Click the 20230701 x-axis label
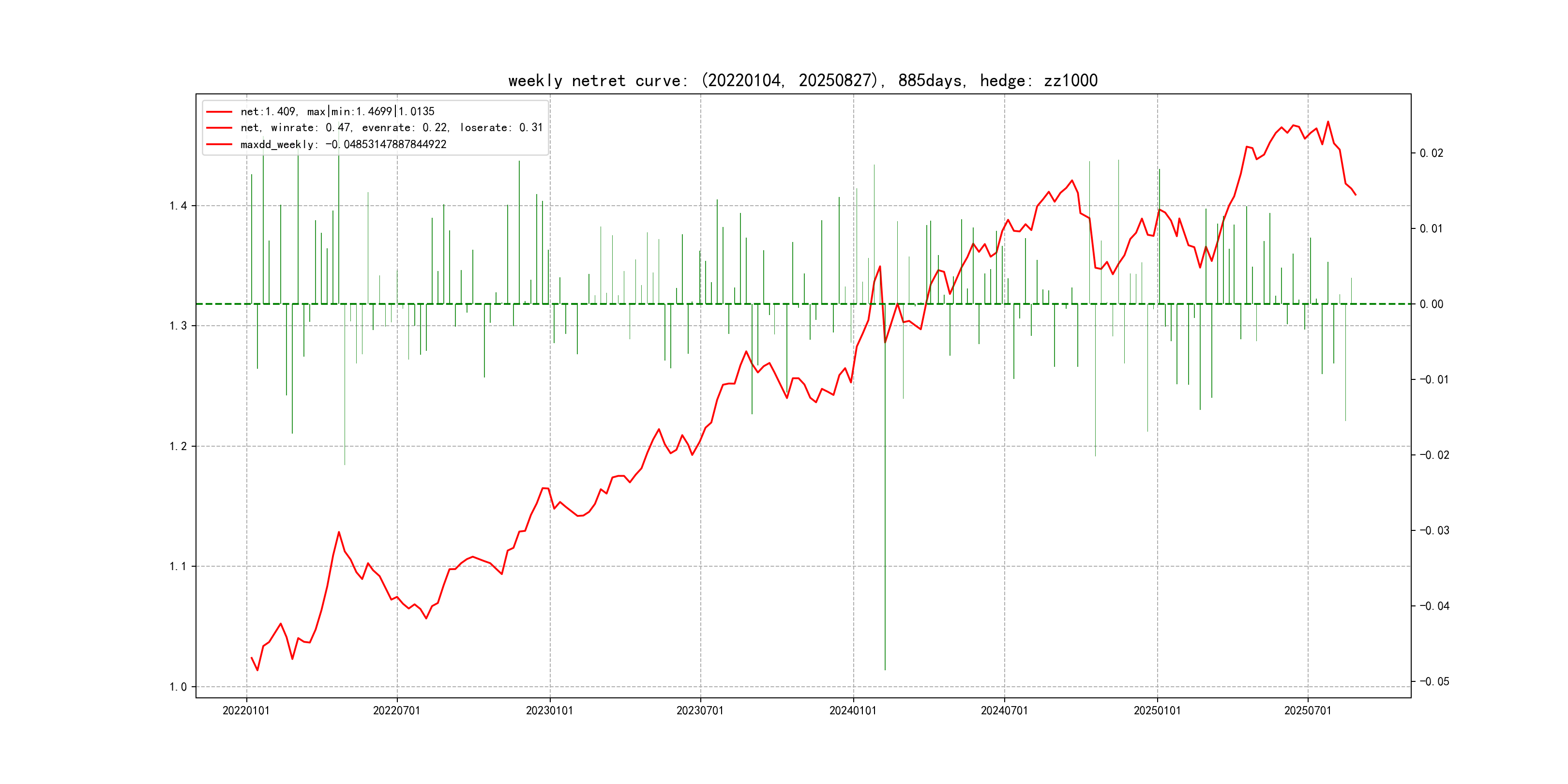1568x784 pixels. 700,710
